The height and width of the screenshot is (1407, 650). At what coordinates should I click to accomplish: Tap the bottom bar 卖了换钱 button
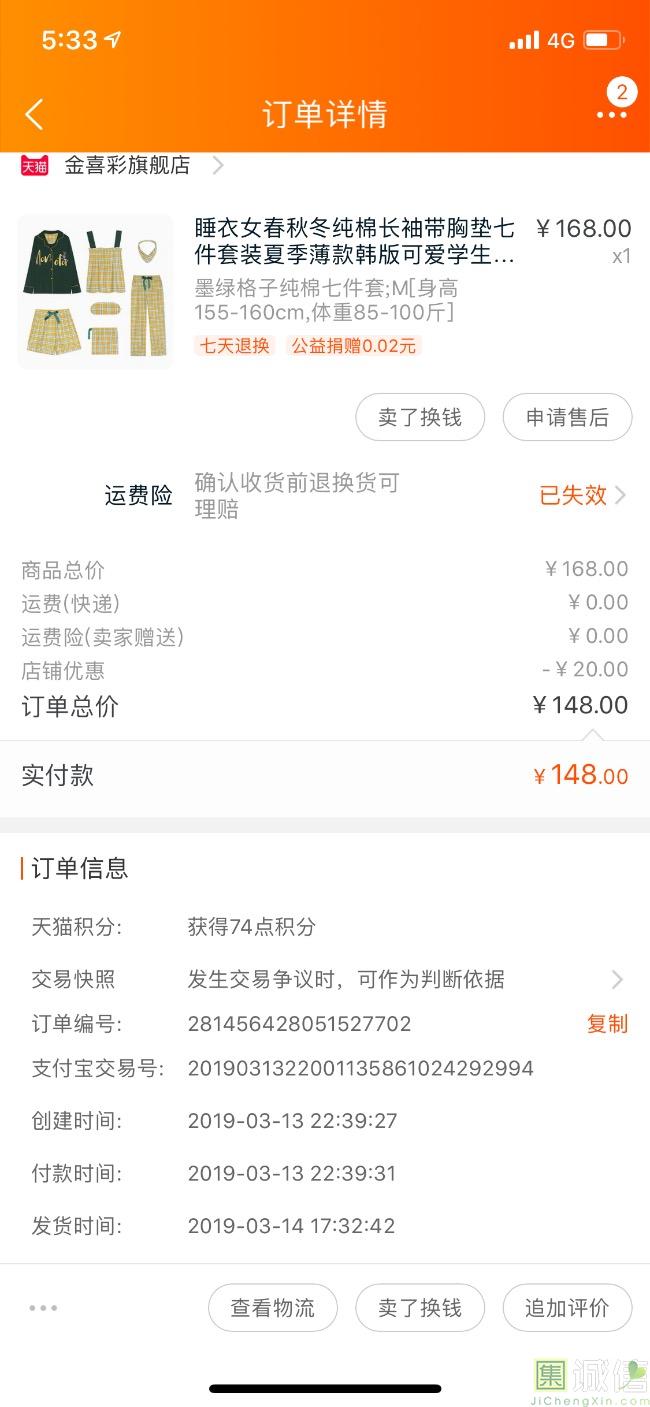pyautogui.click(x=420, y=1308)
